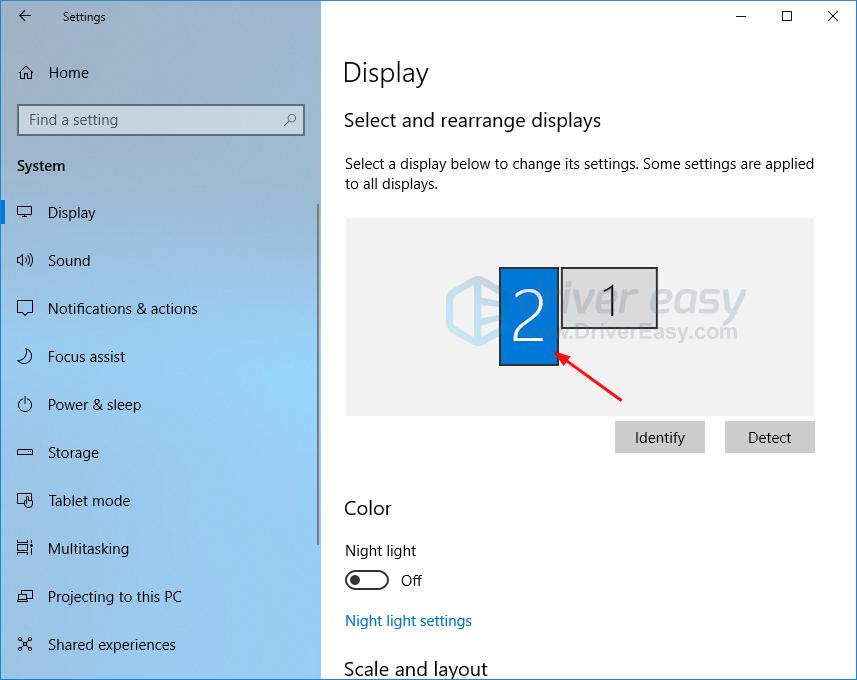Click the Notifications & actions icon
Viewport: 857px width, 680px height.
(27, 308)
